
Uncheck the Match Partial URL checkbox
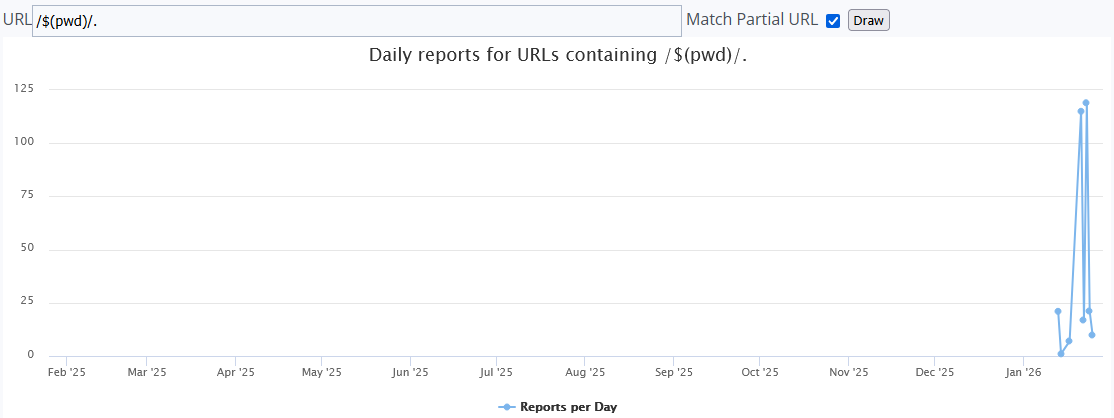(833, 21)
